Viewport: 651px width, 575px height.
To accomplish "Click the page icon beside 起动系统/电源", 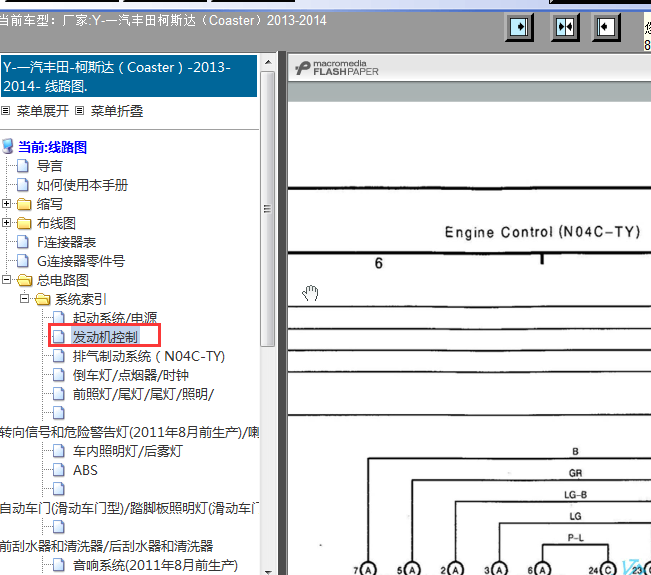I will pyautogui.click(x=59, y=318).
